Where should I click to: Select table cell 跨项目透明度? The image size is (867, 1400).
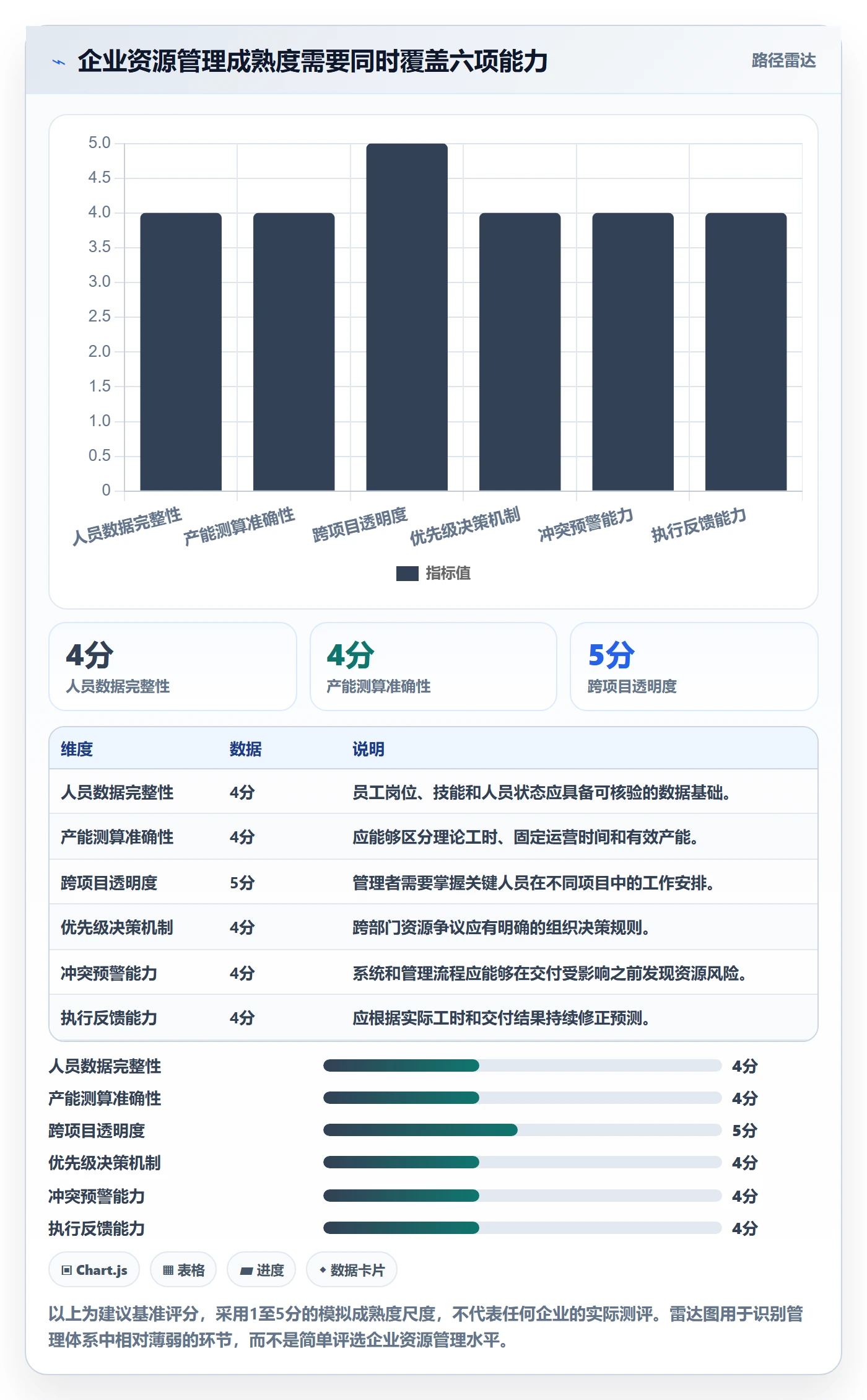tap(109, 883)
